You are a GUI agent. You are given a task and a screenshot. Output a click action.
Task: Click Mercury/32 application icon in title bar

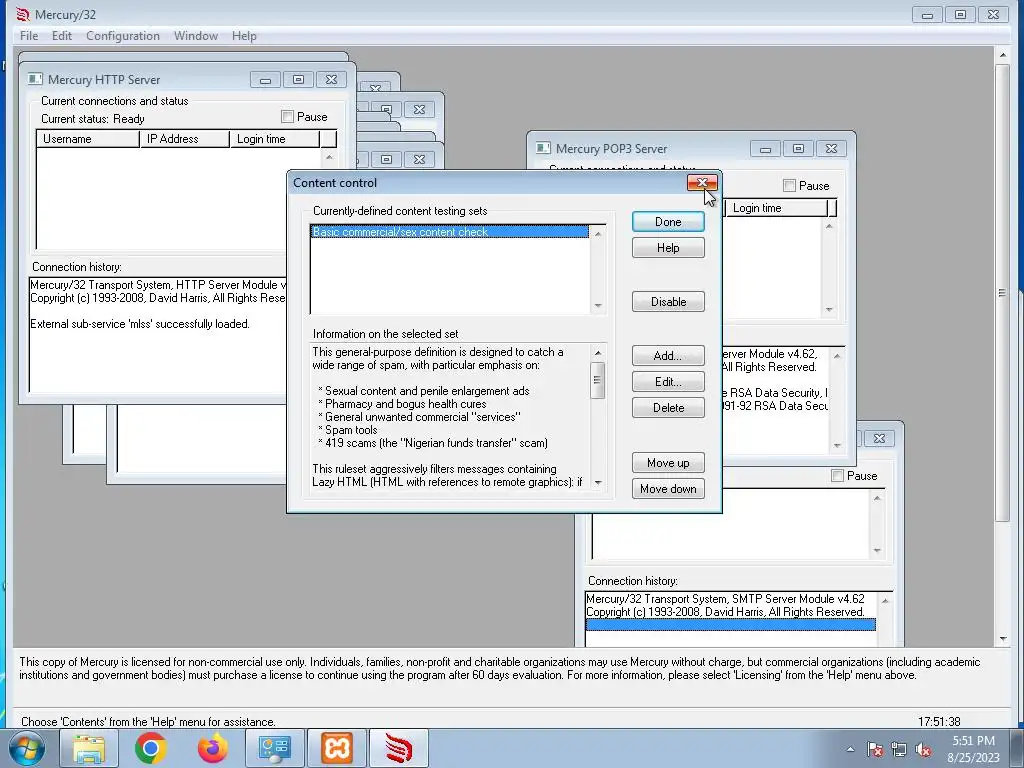pyautogui.click(x=23, y=14)
